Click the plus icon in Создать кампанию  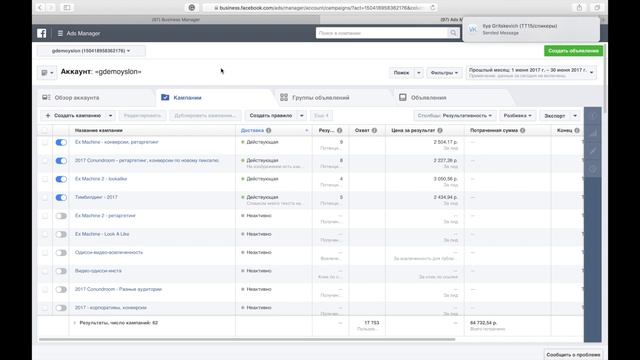pyautogui.click(x=48, y=116)
